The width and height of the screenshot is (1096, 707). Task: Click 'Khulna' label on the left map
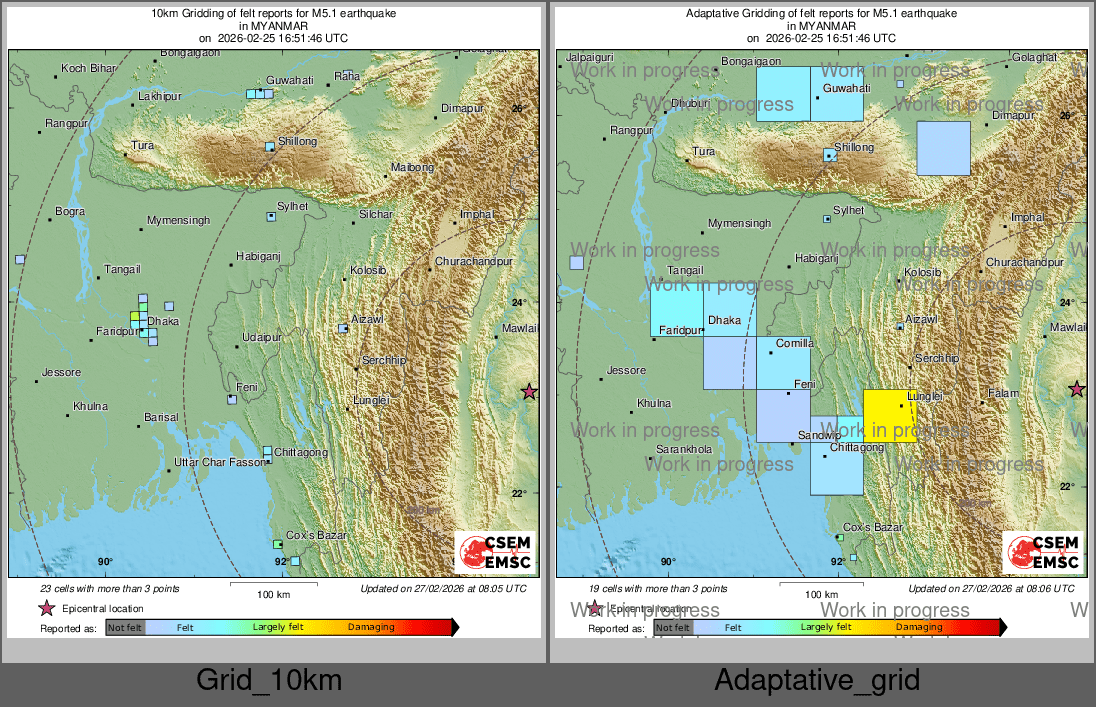(90, 406)
